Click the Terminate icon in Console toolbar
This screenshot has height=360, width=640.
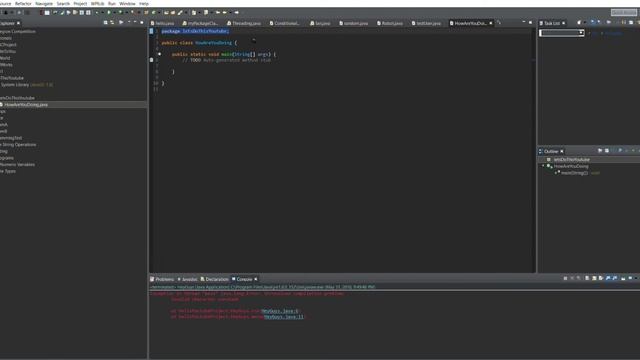565,278
